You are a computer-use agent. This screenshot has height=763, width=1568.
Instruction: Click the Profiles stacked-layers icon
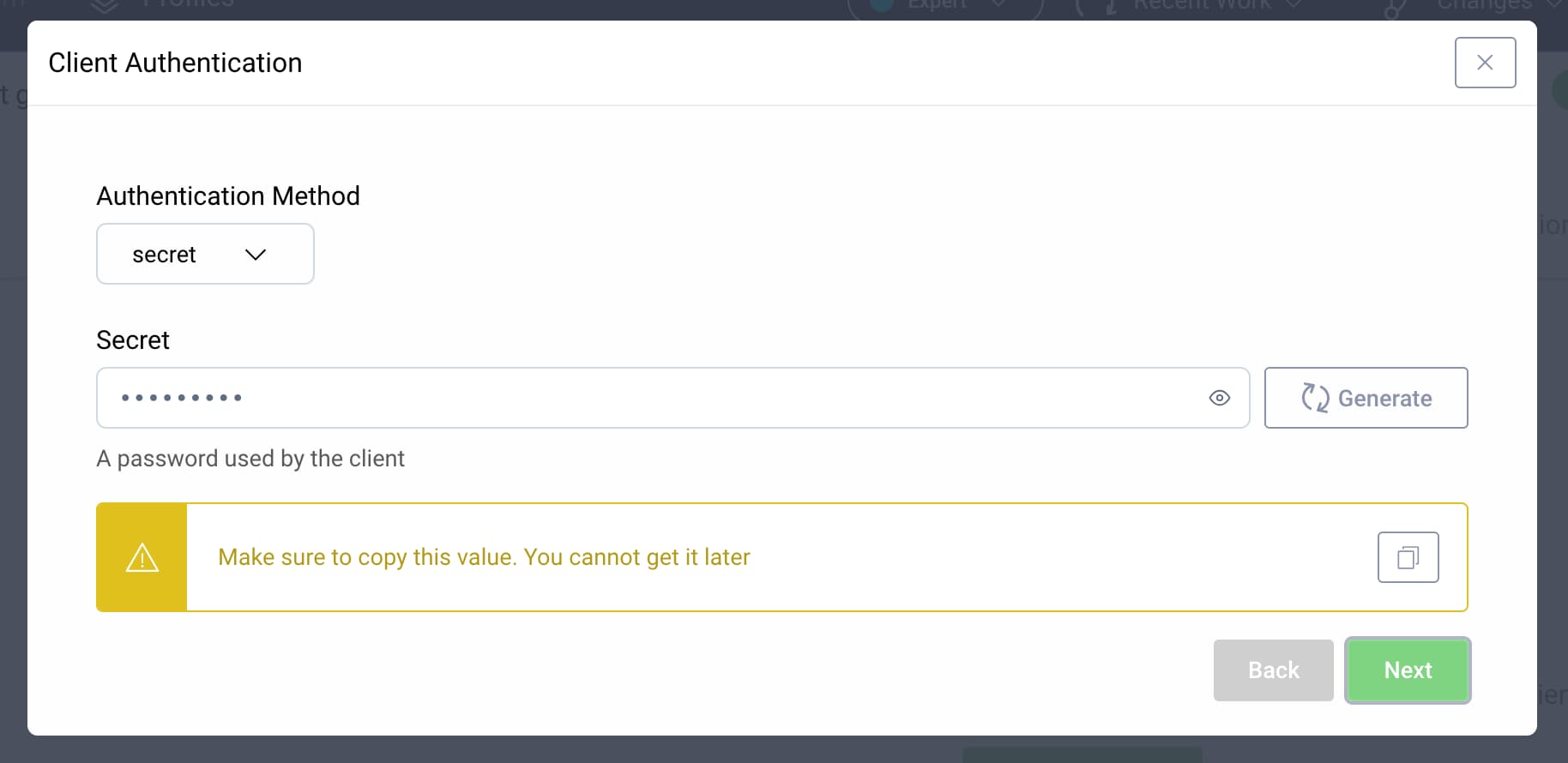click(x=103, y=4)
